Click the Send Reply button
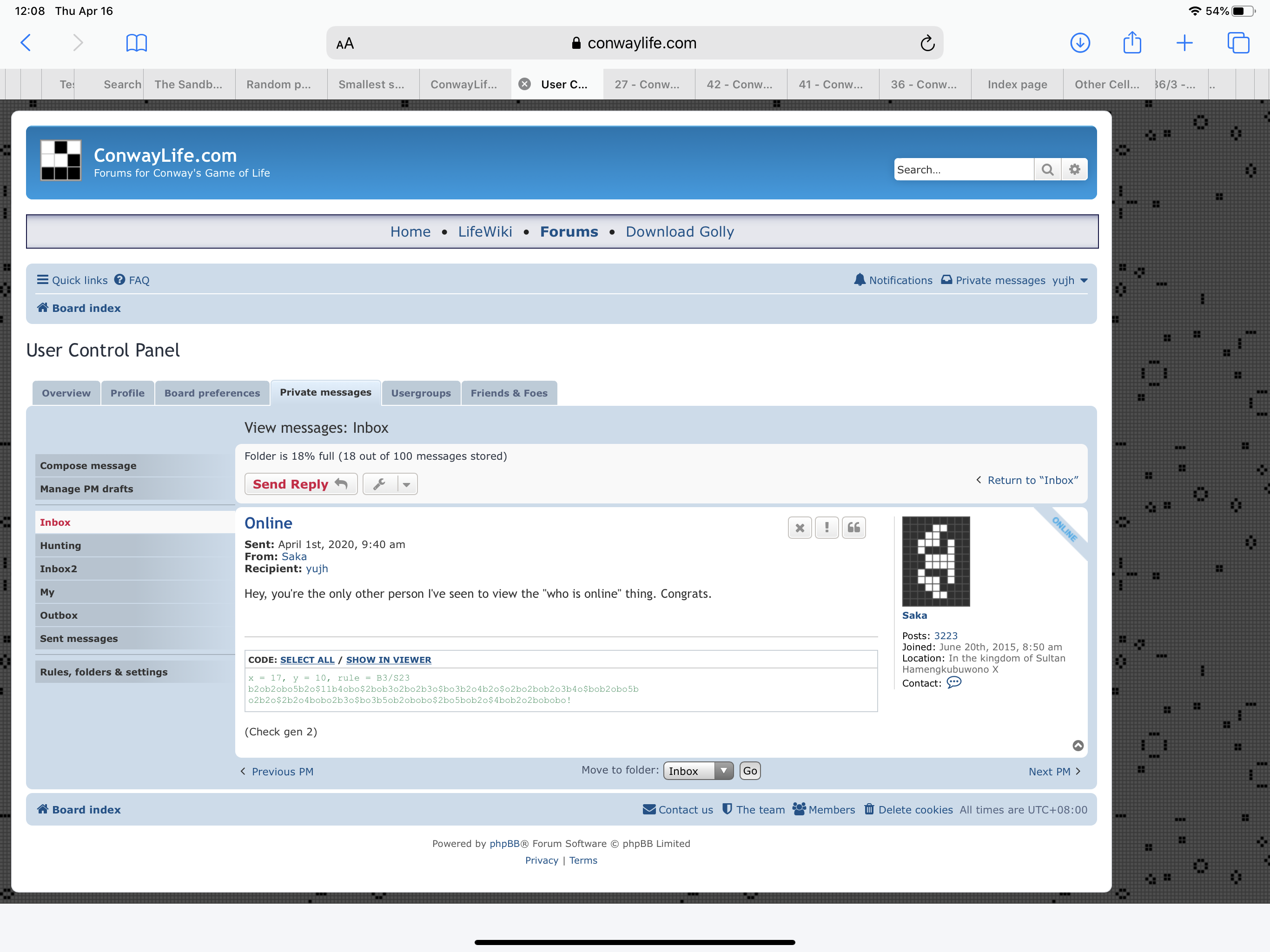 301,484
